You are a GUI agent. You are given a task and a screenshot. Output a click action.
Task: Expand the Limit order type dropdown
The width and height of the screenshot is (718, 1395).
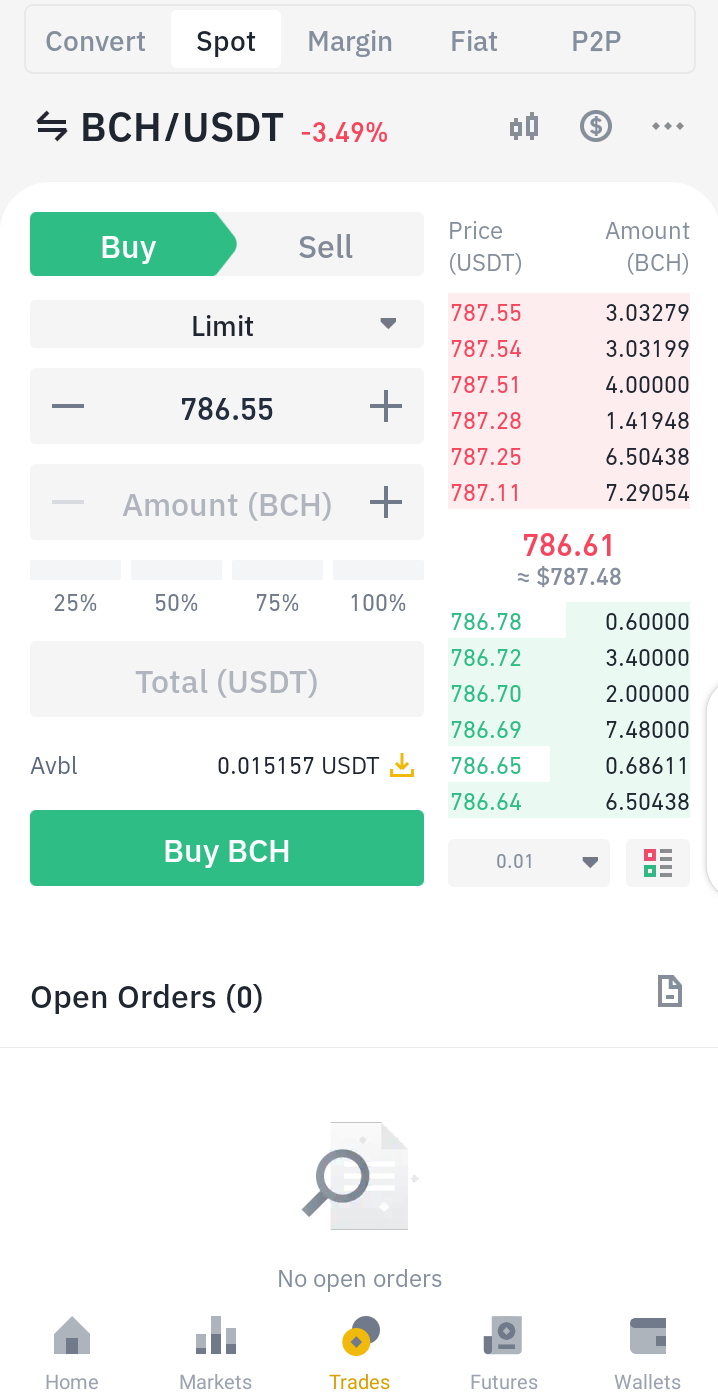coord(227,326)
